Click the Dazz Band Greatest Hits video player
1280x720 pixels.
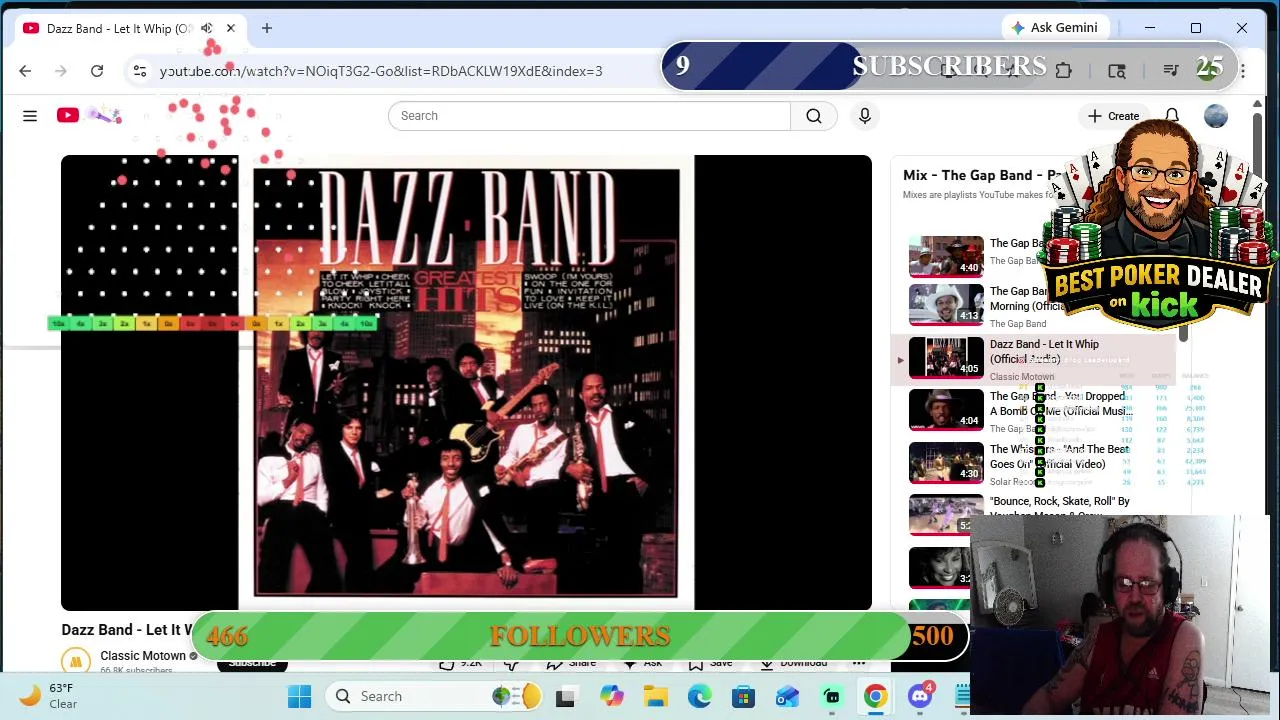(466, 382)
